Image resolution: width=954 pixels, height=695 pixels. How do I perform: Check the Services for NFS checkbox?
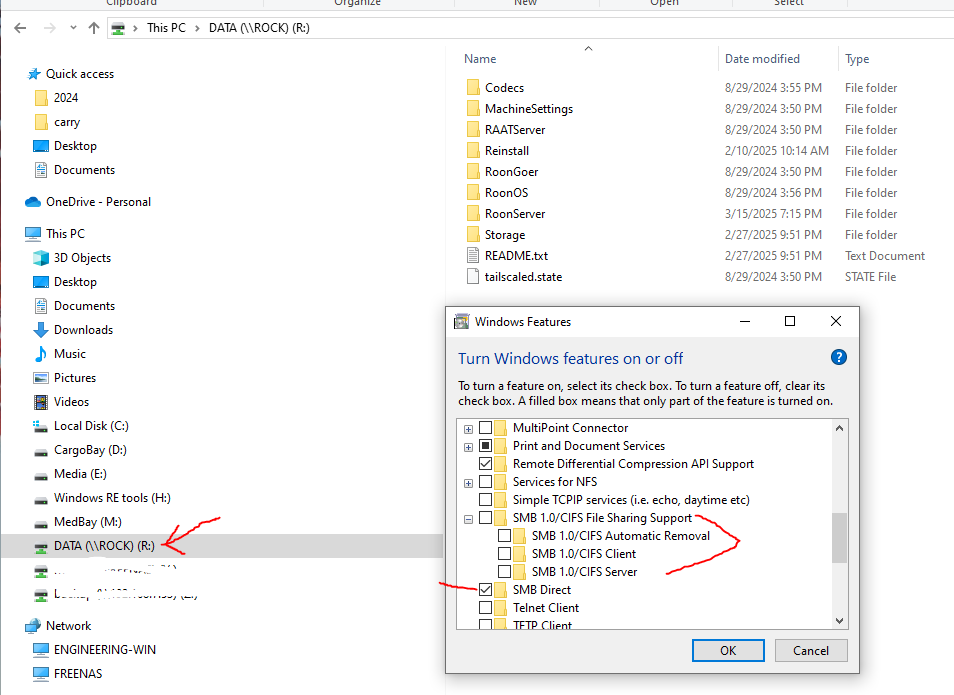tap(486, 482)
